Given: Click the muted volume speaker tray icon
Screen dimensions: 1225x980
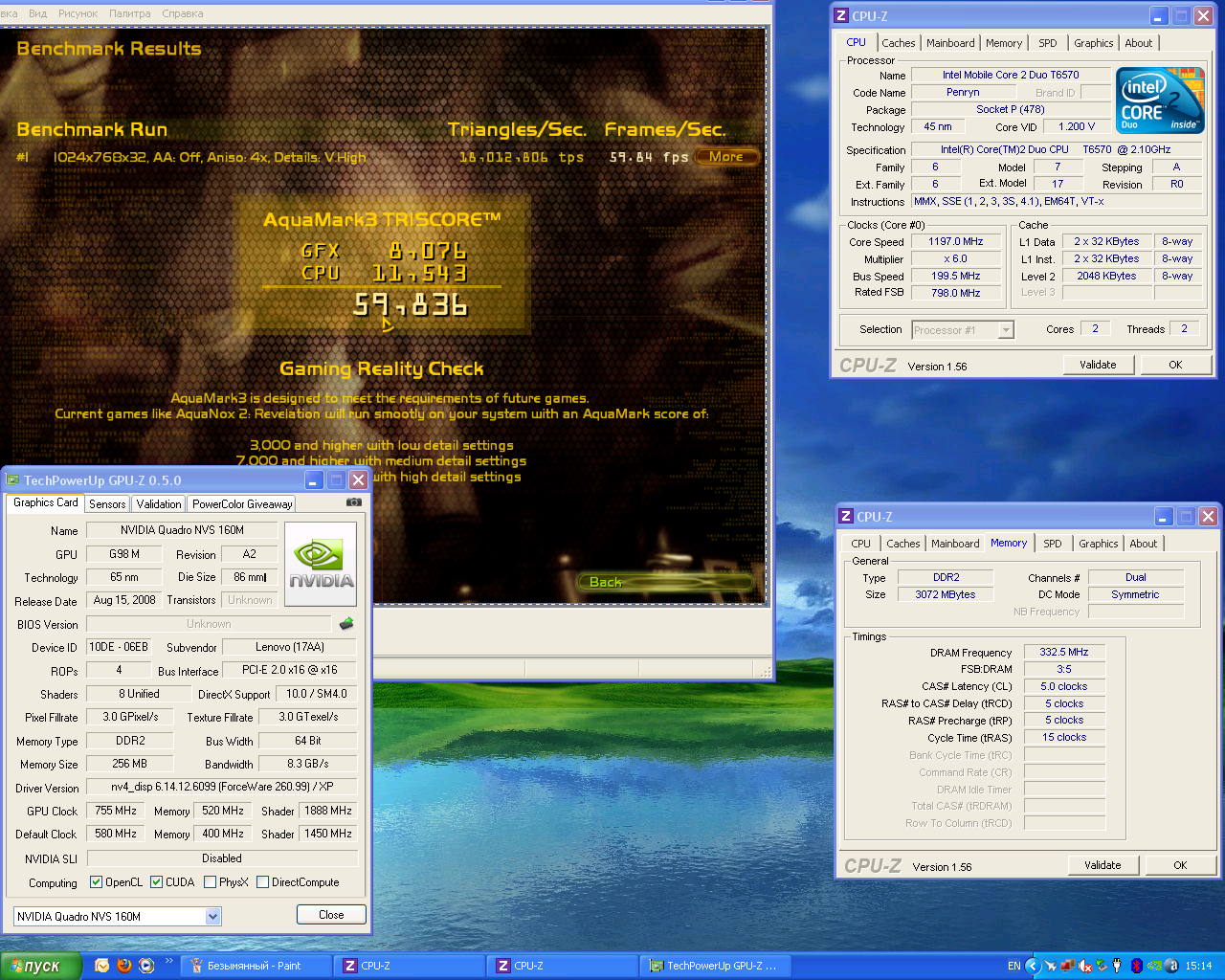Looking at the screenshot, I should point(1084,966).
